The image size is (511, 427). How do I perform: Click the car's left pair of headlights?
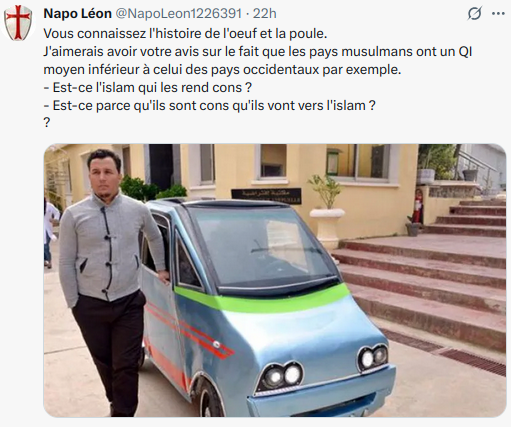pos(282,376)
